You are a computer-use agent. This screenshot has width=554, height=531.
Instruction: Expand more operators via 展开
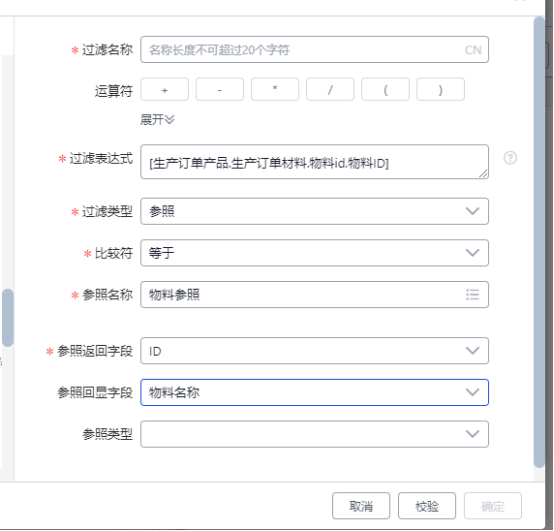[157, 120]
